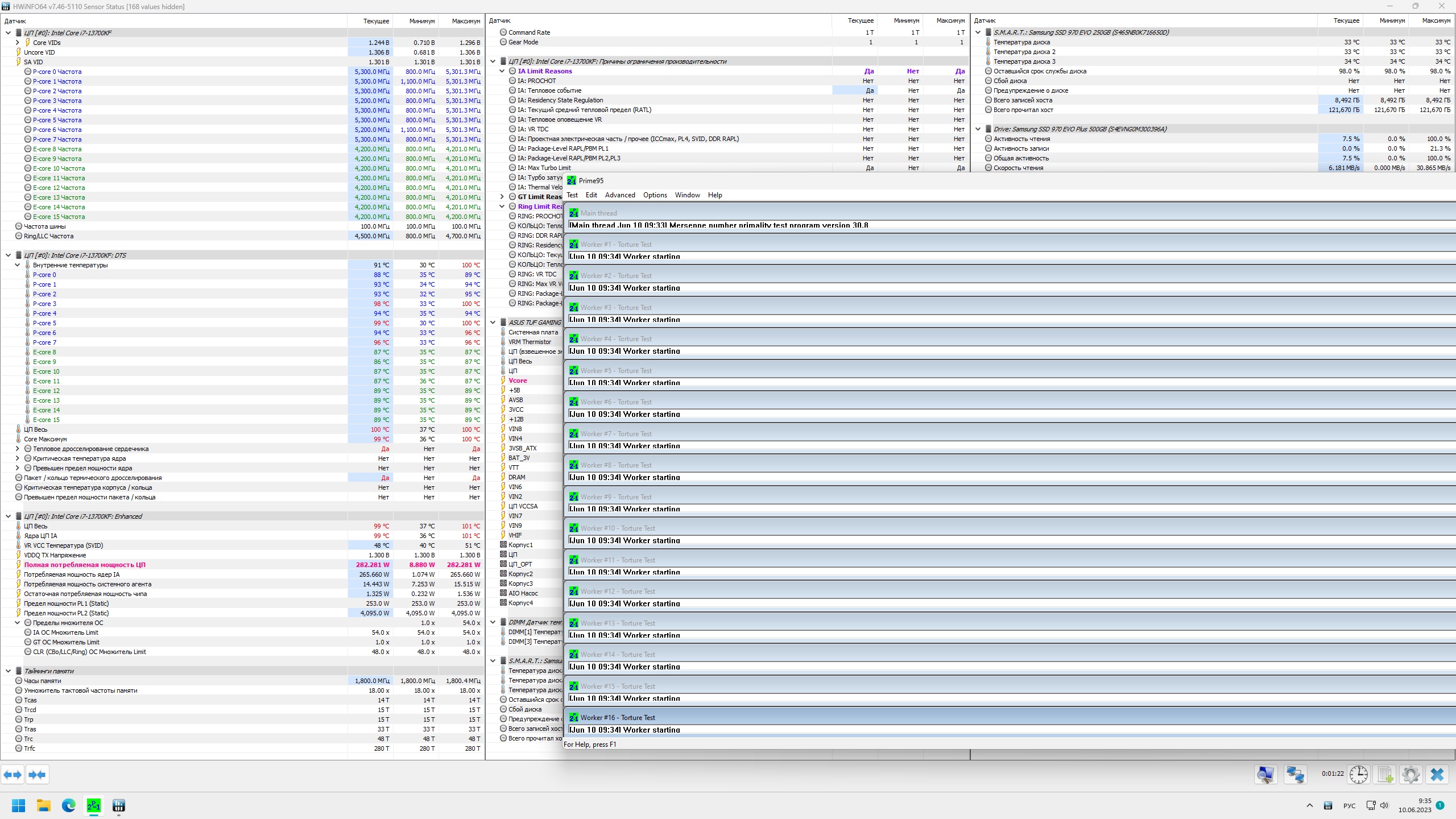Open Prime95 from the Windows taskbar
The width and height of the screenshot is (1456, 819).
click(x=93, y=805)
